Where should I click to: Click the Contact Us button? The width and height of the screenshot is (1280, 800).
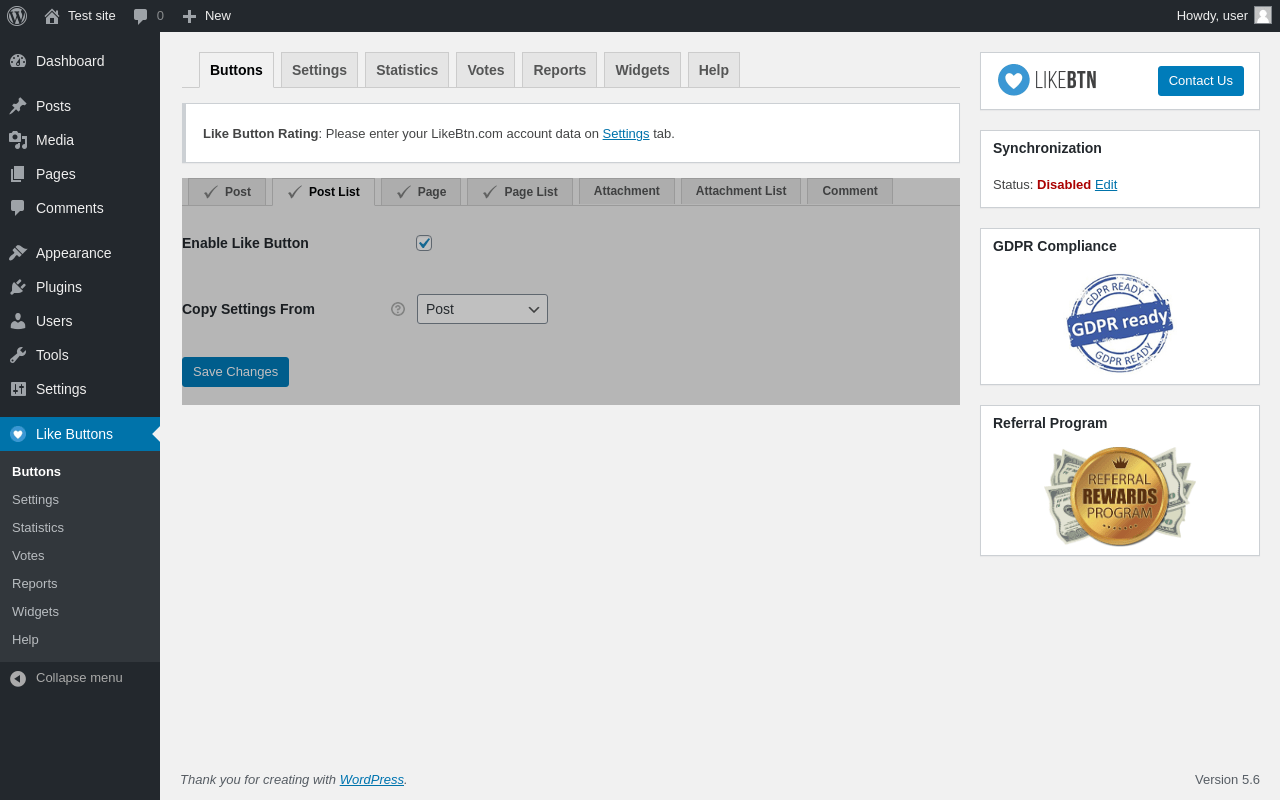click(1201, 81)
